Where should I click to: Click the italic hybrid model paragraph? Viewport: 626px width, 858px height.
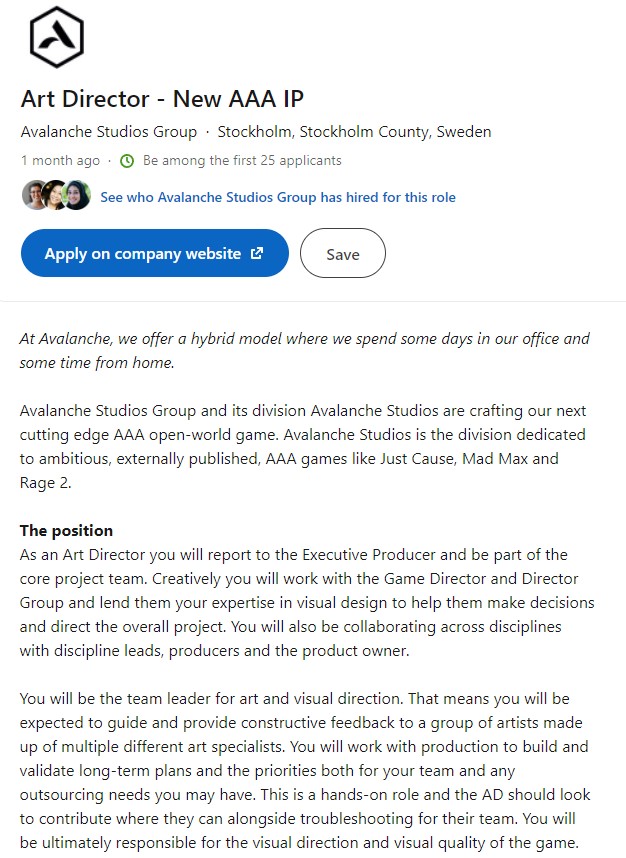coord(304,350)
